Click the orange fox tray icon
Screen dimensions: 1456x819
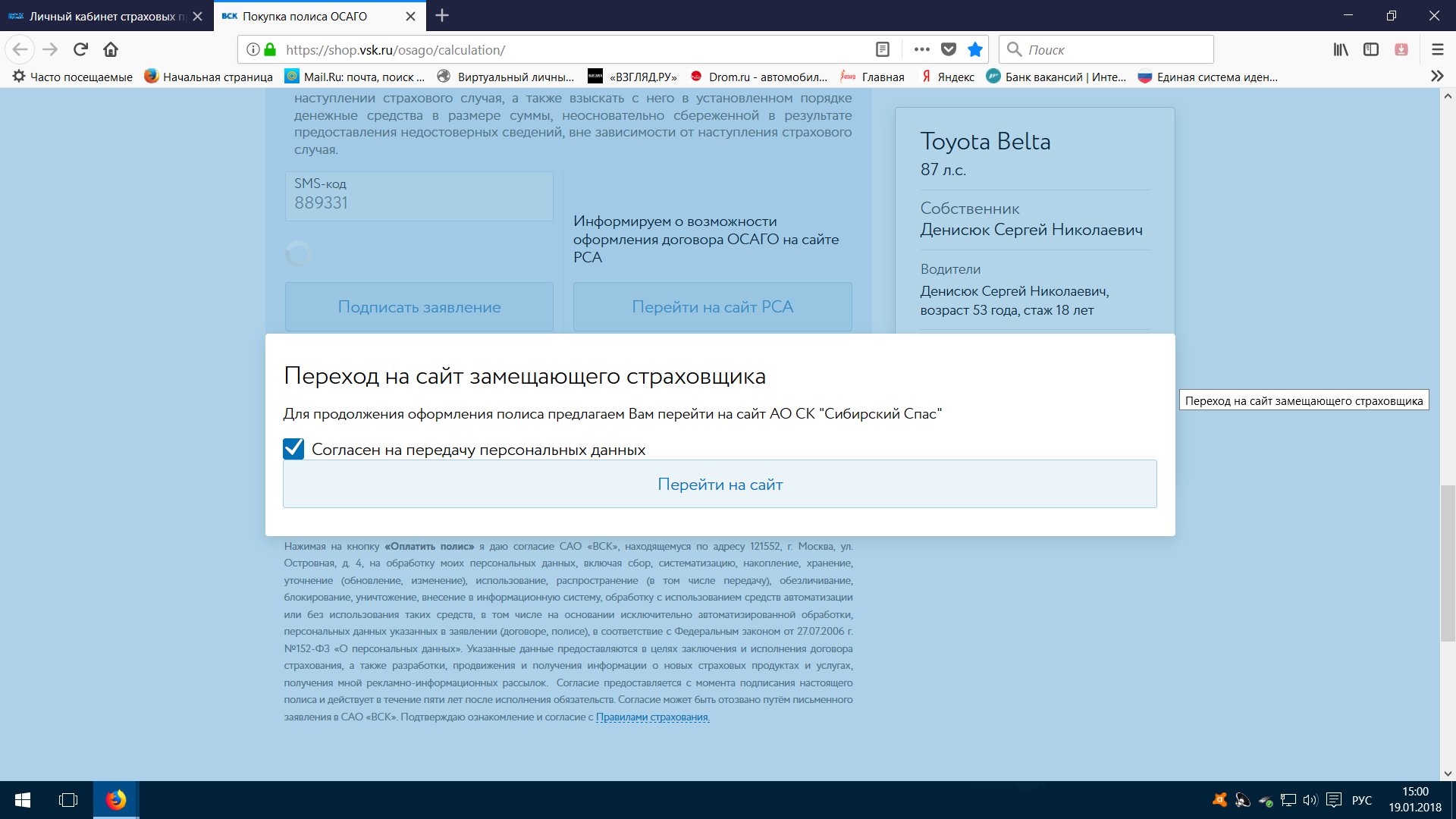coord(1220,800)
